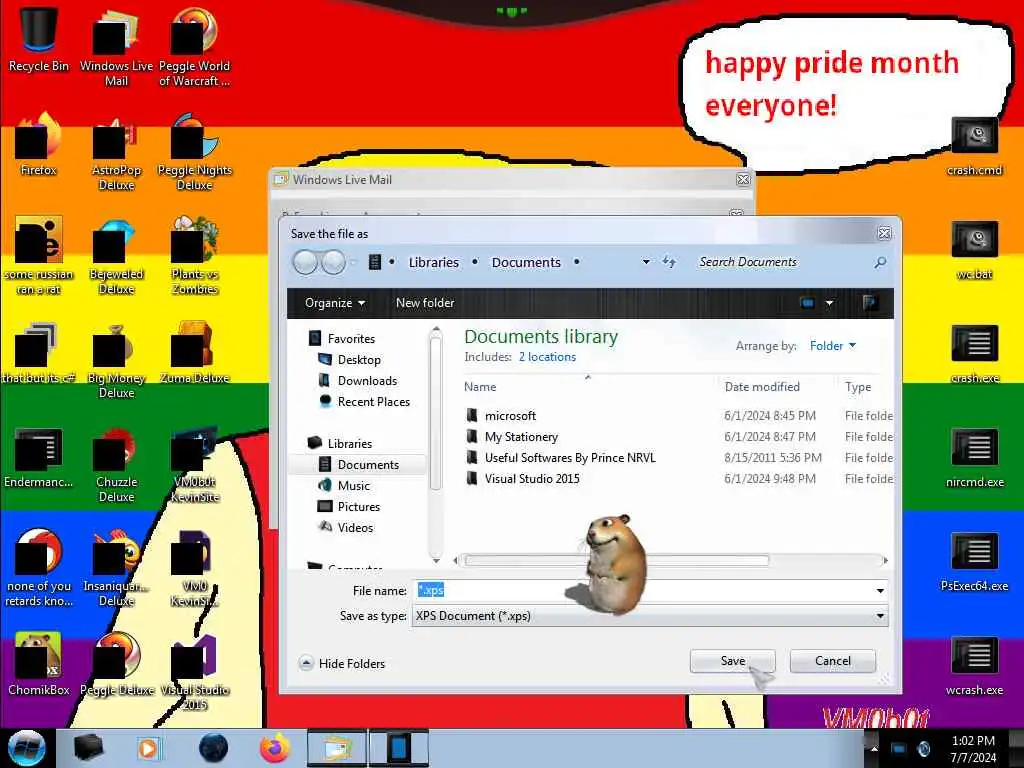Open Firefox from the taskbar
The height and width of the screenshot is (768, 1024).
click(x=275, y=748)
